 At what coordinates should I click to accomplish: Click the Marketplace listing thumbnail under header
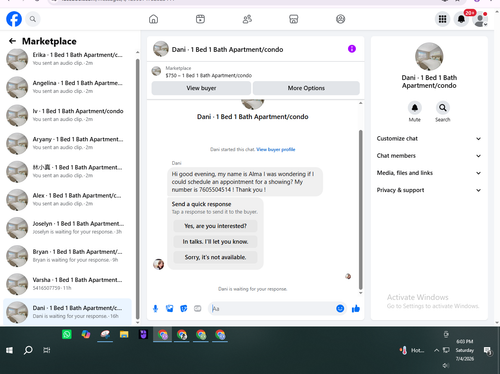[x=156, y=71]
